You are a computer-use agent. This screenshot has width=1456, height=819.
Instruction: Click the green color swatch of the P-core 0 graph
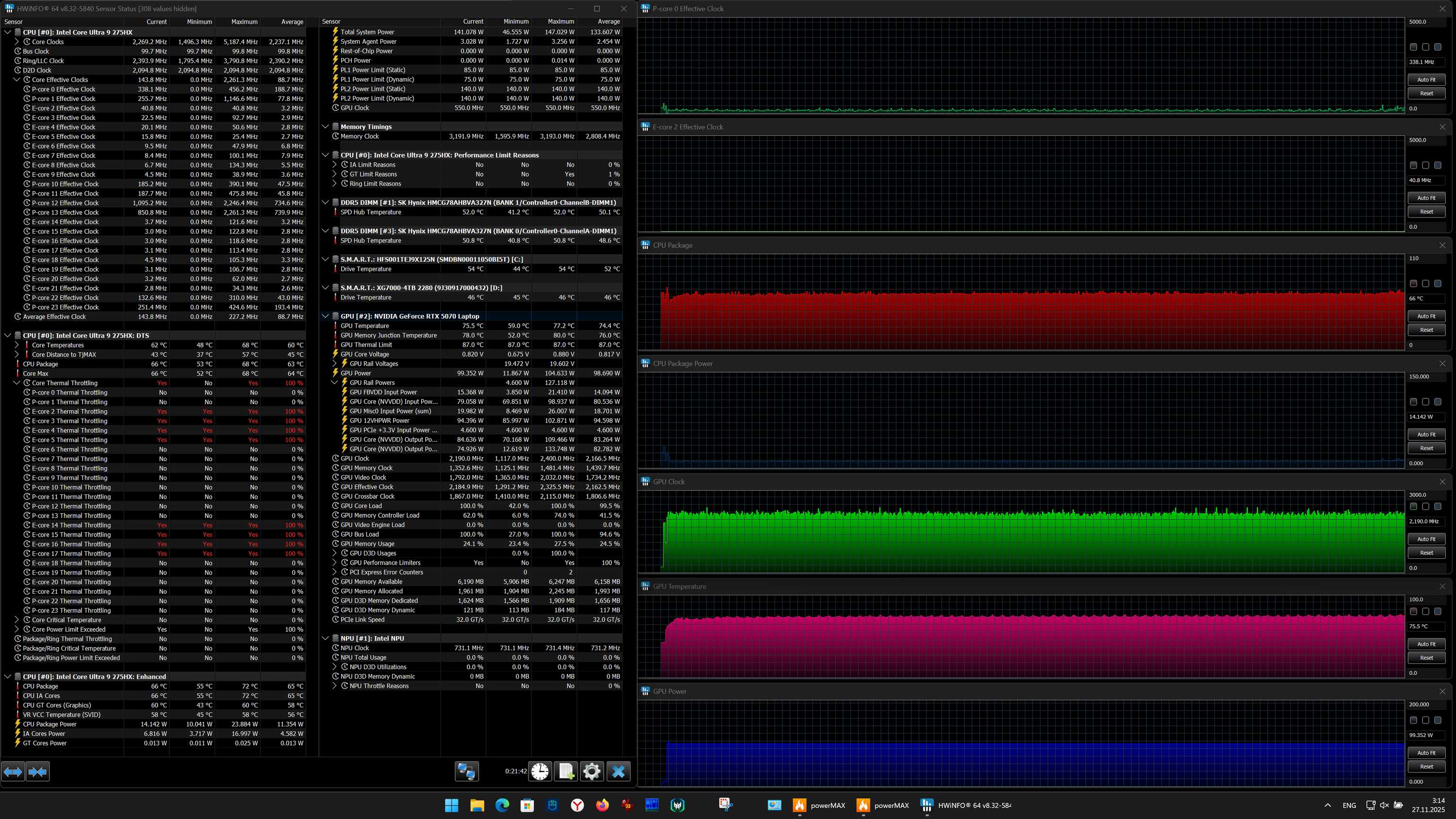coord(1413,47)
